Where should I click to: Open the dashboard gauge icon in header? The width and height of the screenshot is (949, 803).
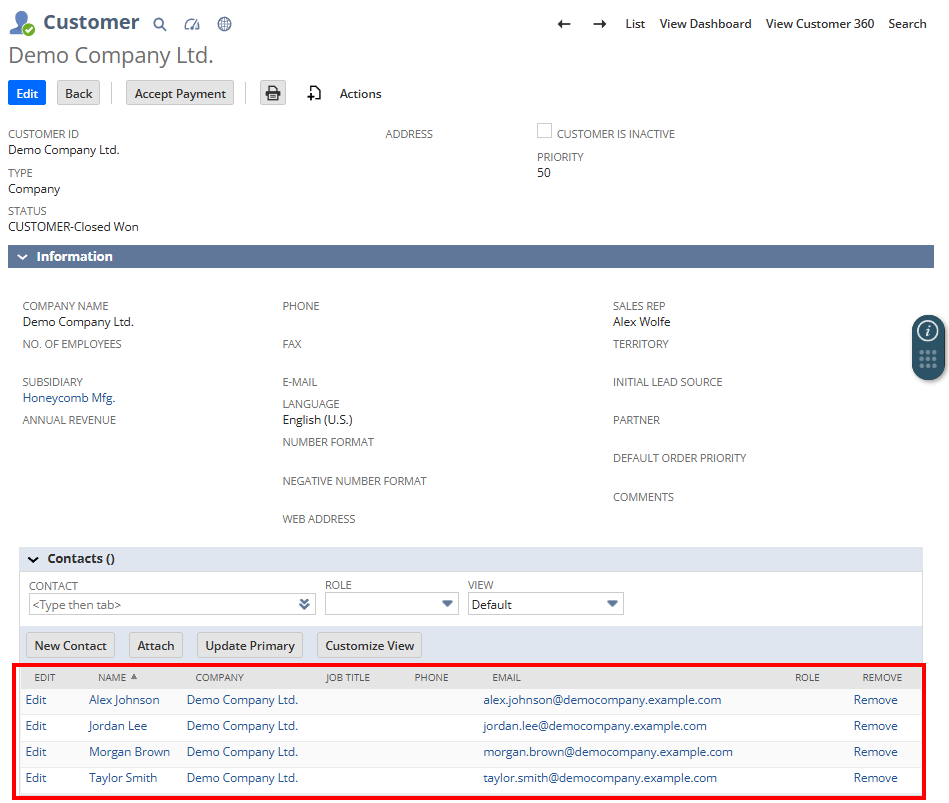click(x=192, y=24)
